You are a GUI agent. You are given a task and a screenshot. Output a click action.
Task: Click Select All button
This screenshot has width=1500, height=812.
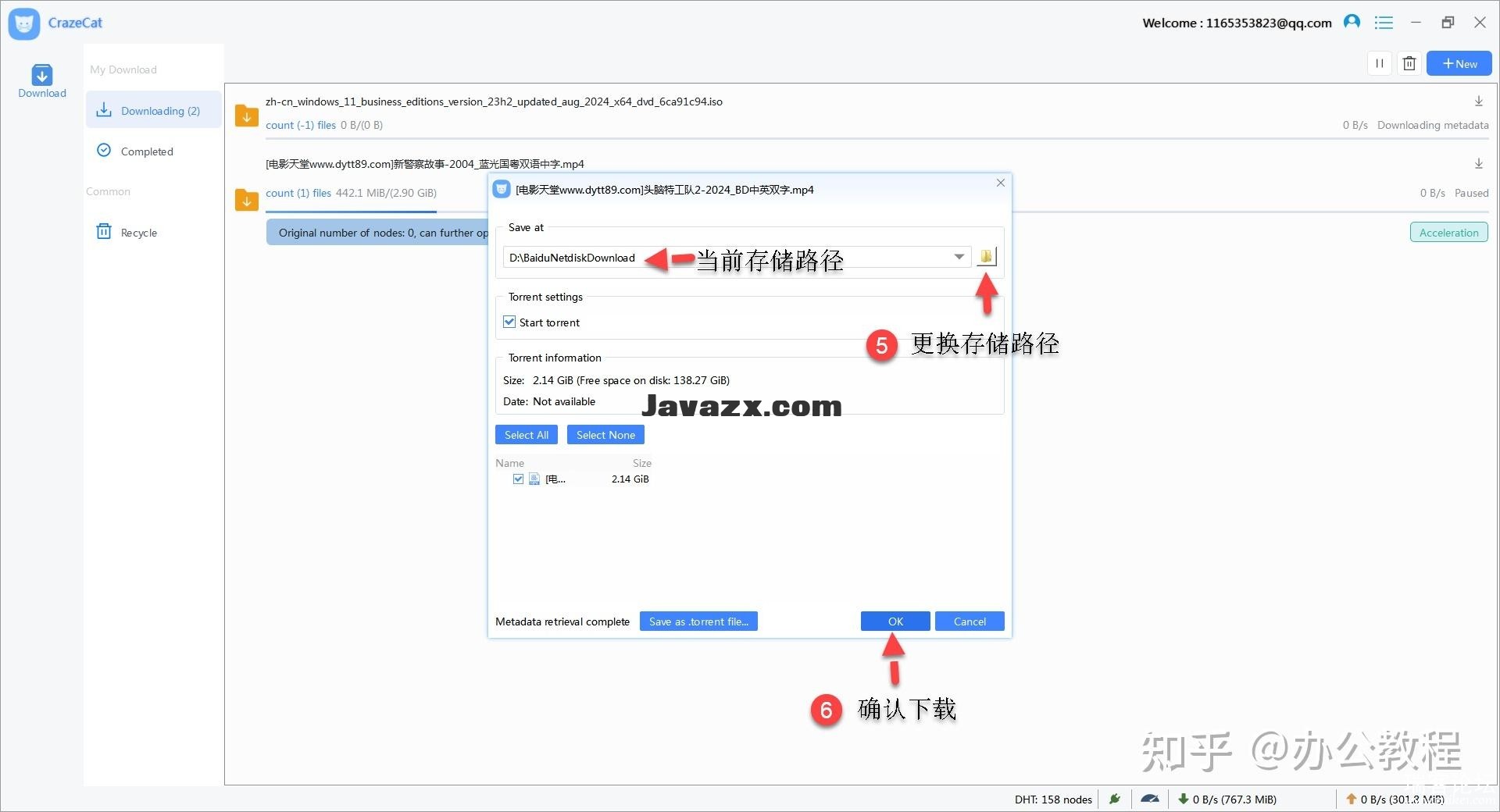[x=527, y=435]
